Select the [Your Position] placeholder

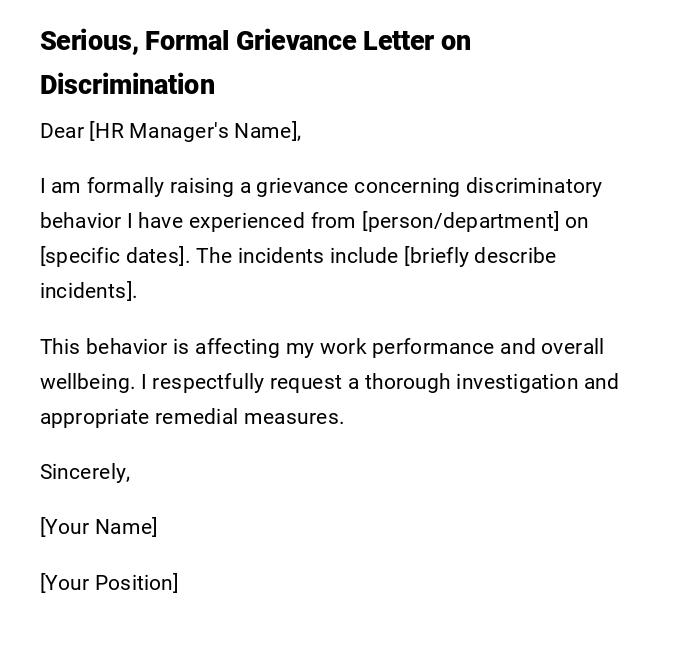coord(109,583)
